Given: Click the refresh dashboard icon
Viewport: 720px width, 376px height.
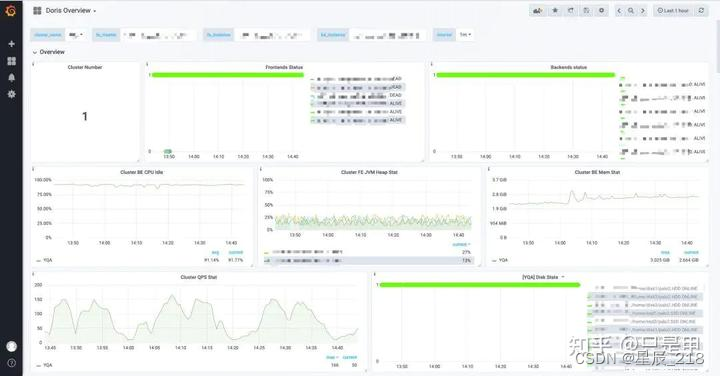Looking at the screenshot, I should pyautogui.click(x=701, y=11).
